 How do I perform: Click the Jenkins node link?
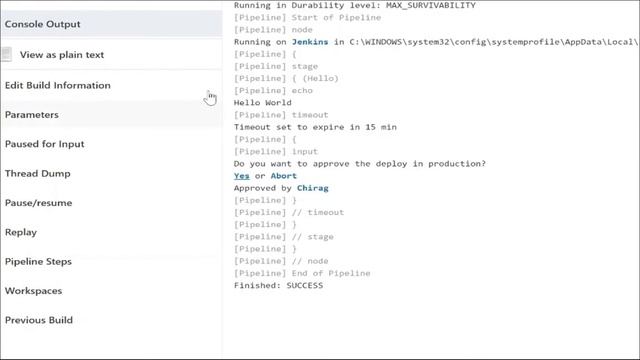point(310,42)
